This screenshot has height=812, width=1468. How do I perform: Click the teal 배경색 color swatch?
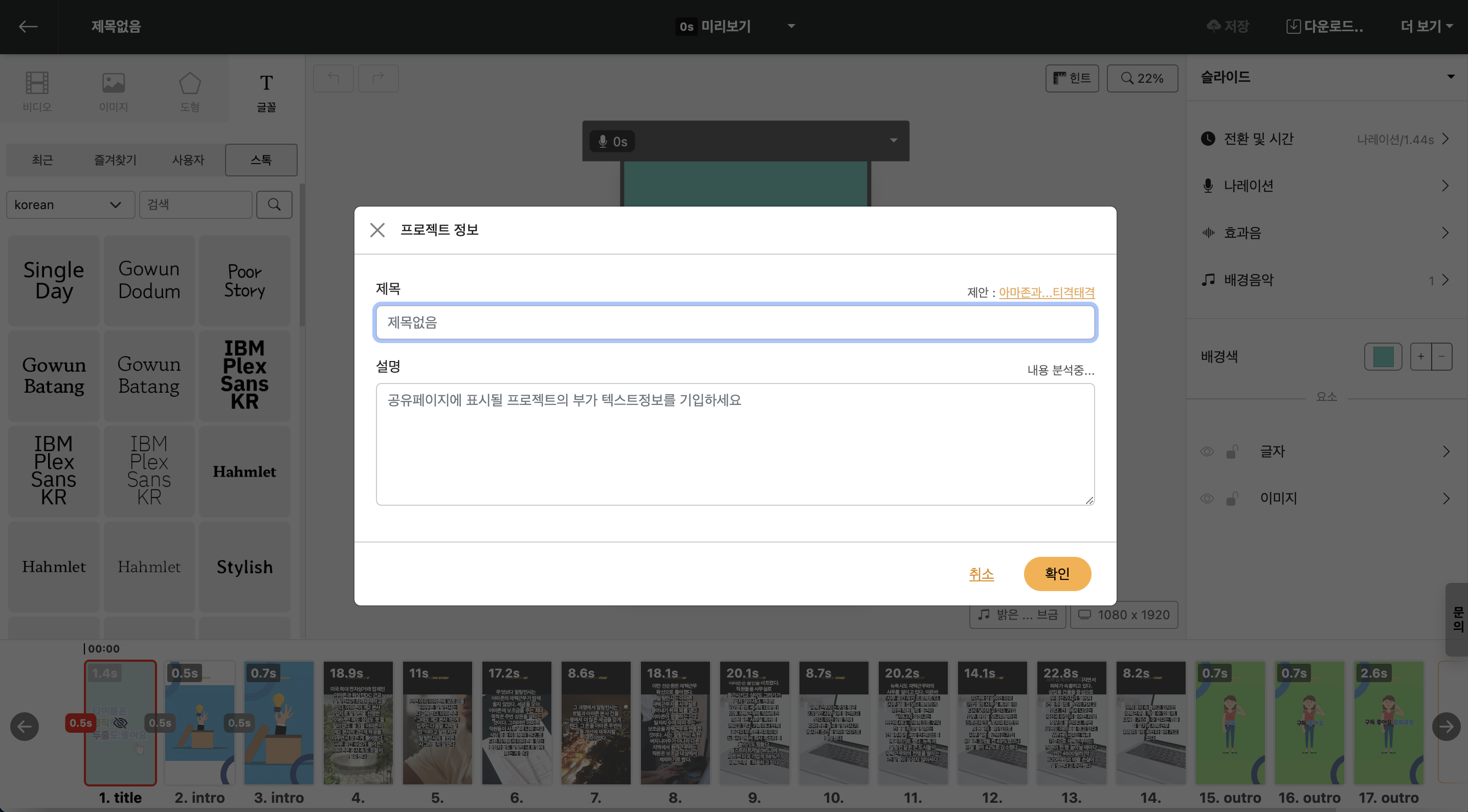click(x=1383, y=356)
